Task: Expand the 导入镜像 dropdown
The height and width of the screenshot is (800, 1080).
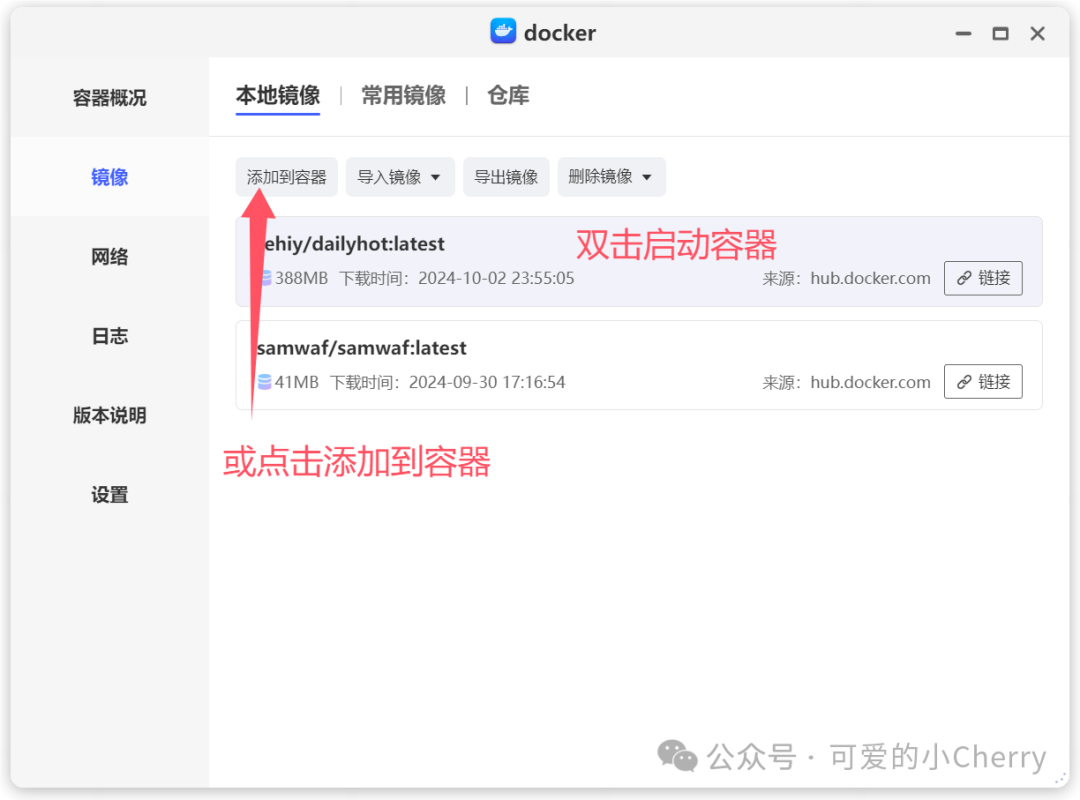Action: 400,177
